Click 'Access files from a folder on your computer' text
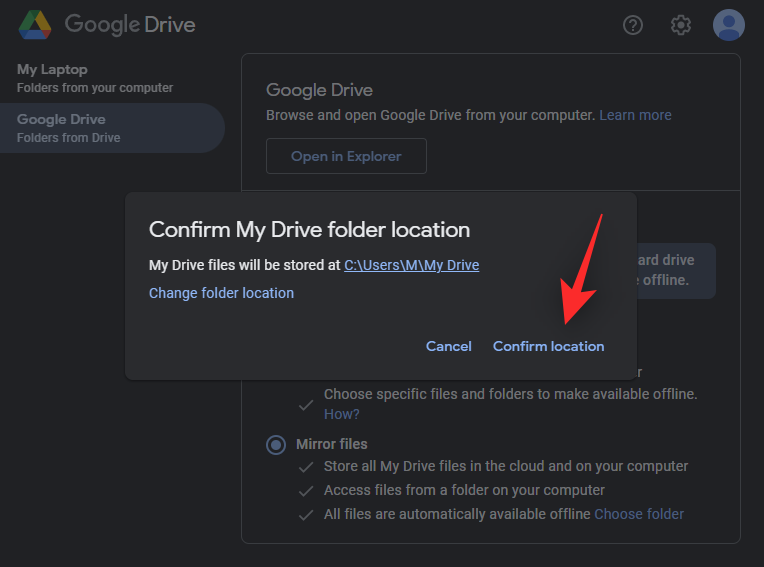 (464, 490)
